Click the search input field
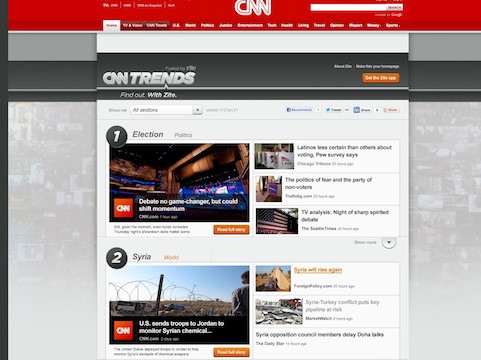The width and height of the screenshot is (481, 360). [348, 7]
